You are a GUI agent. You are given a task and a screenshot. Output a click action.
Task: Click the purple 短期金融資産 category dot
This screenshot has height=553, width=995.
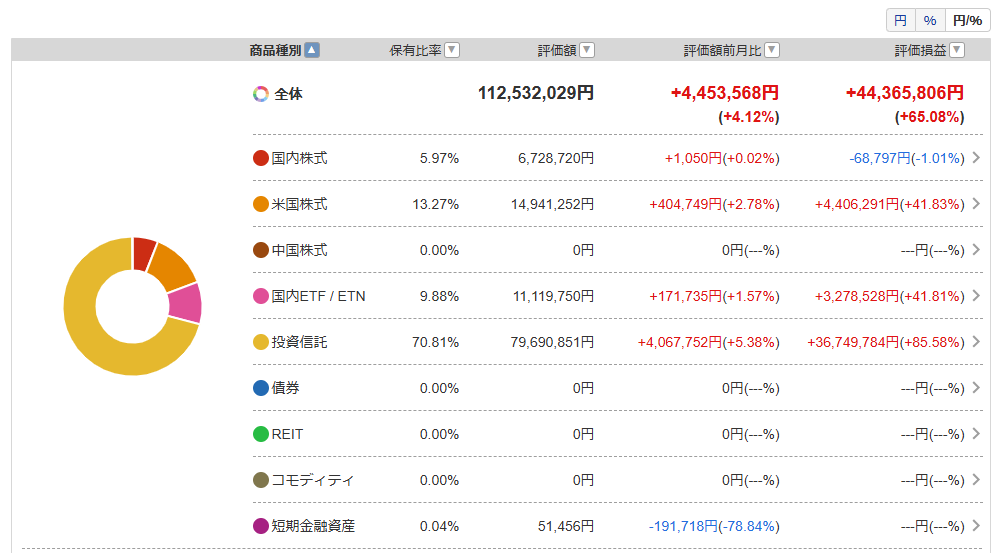261,526
